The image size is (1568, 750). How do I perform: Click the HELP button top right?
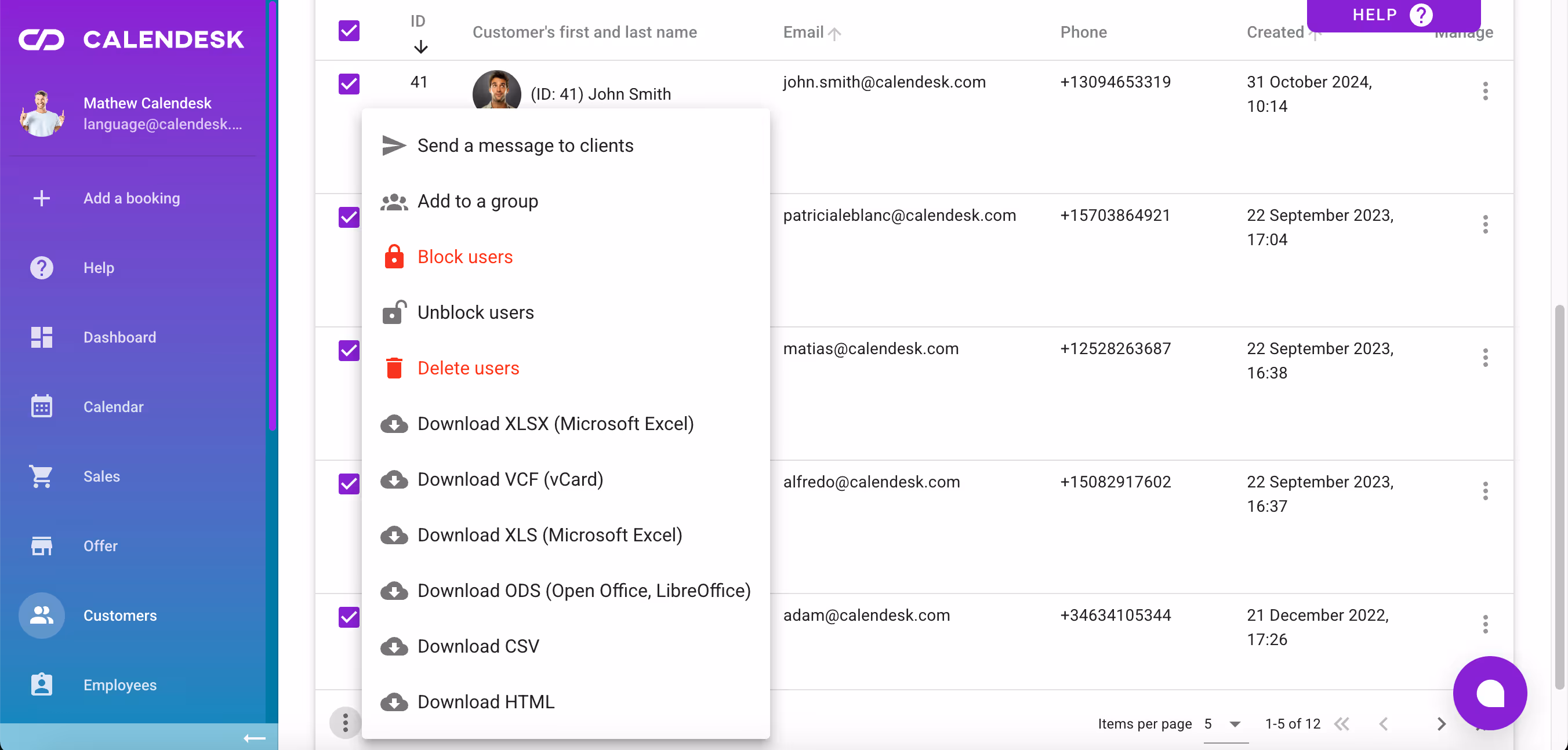point(1393,14)
